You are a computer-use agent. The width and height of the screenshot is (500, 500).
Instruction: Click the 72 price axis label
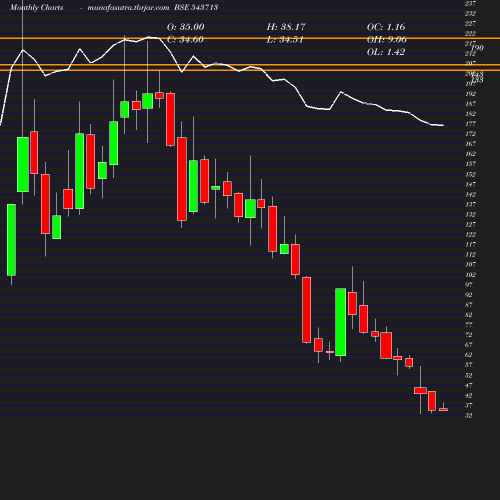(469, 335)
